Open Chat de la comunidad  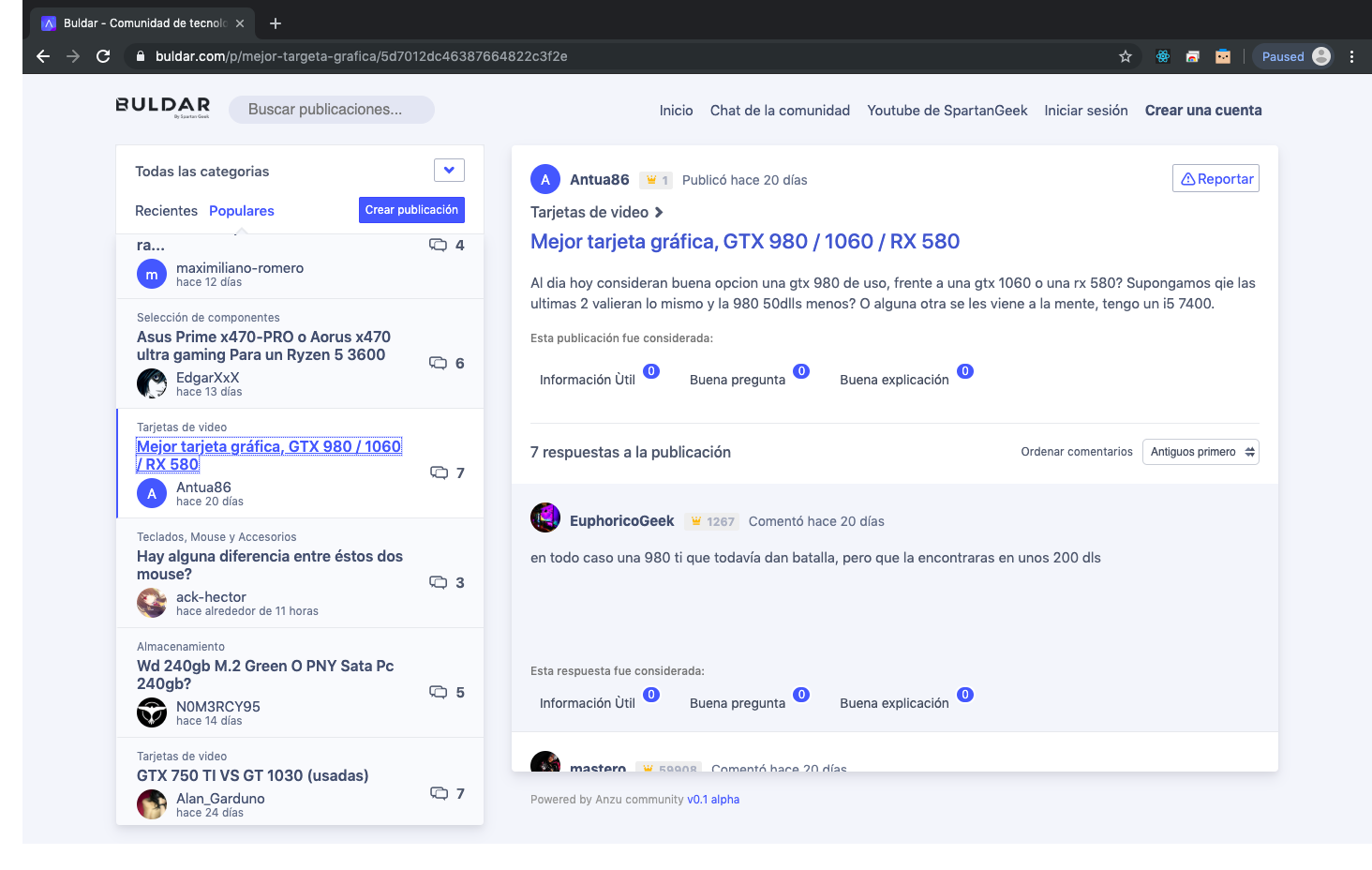pos(780,111)
